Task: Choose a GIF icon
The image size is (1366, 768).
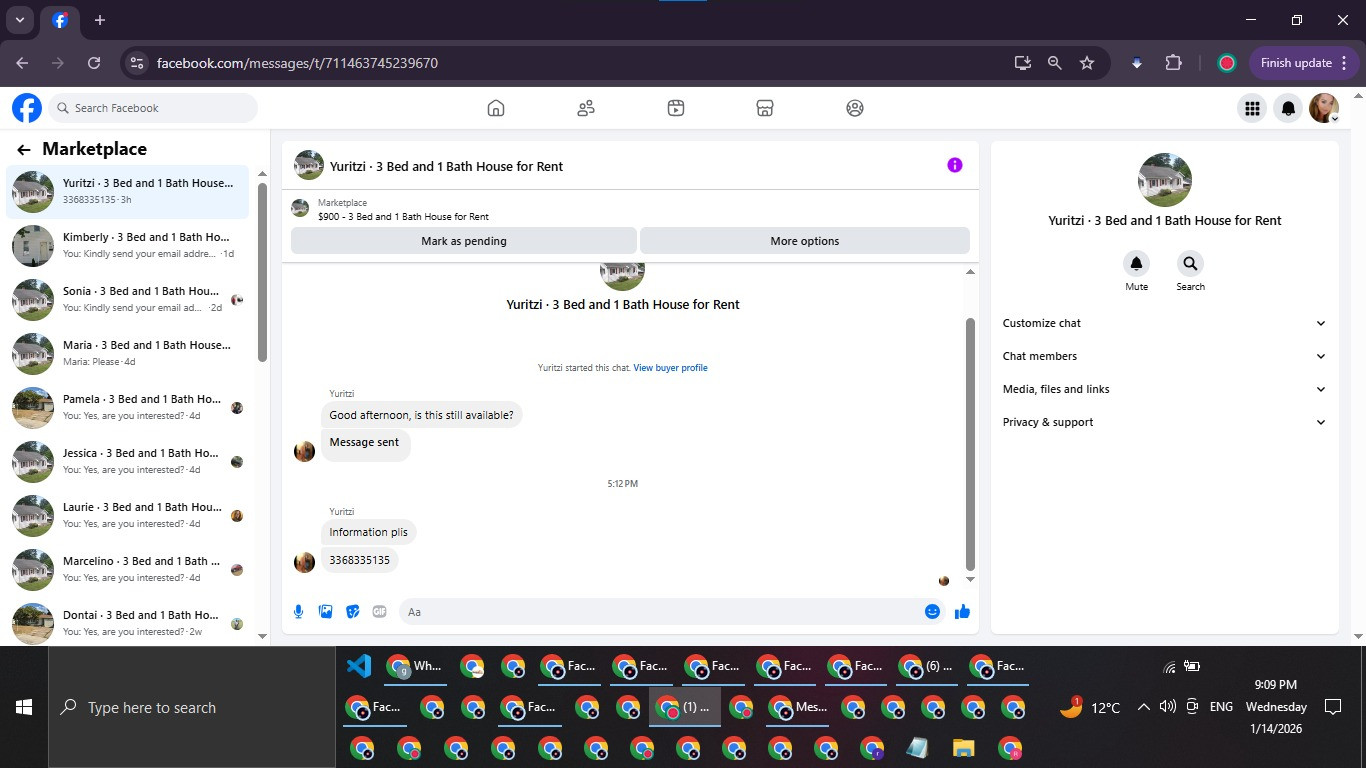Action: click(x=380, y=612)
